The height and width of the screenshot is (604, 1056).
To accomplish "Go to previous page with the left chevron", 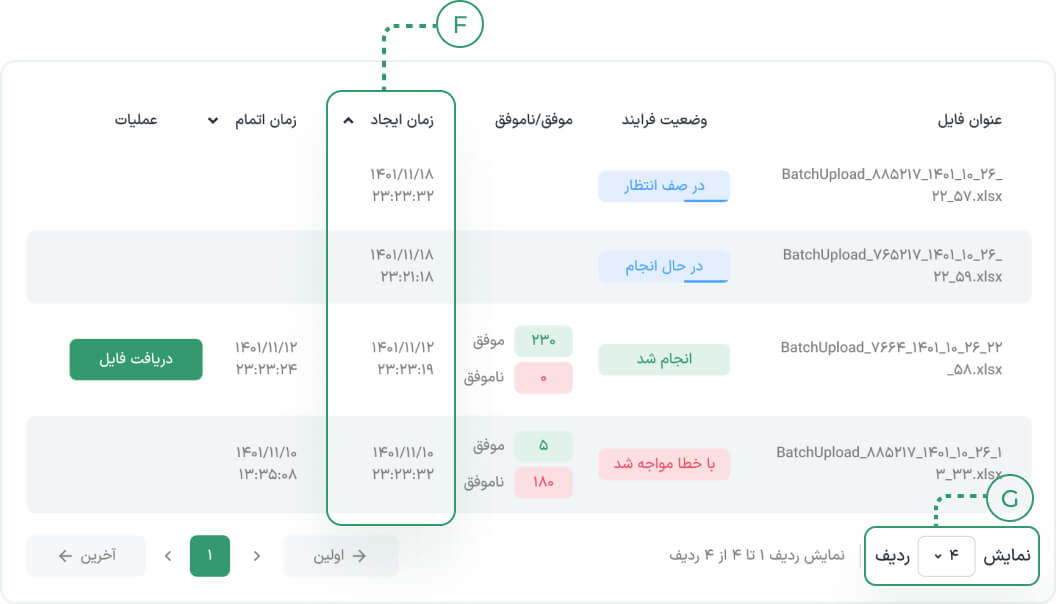I will tap(168, 556).
